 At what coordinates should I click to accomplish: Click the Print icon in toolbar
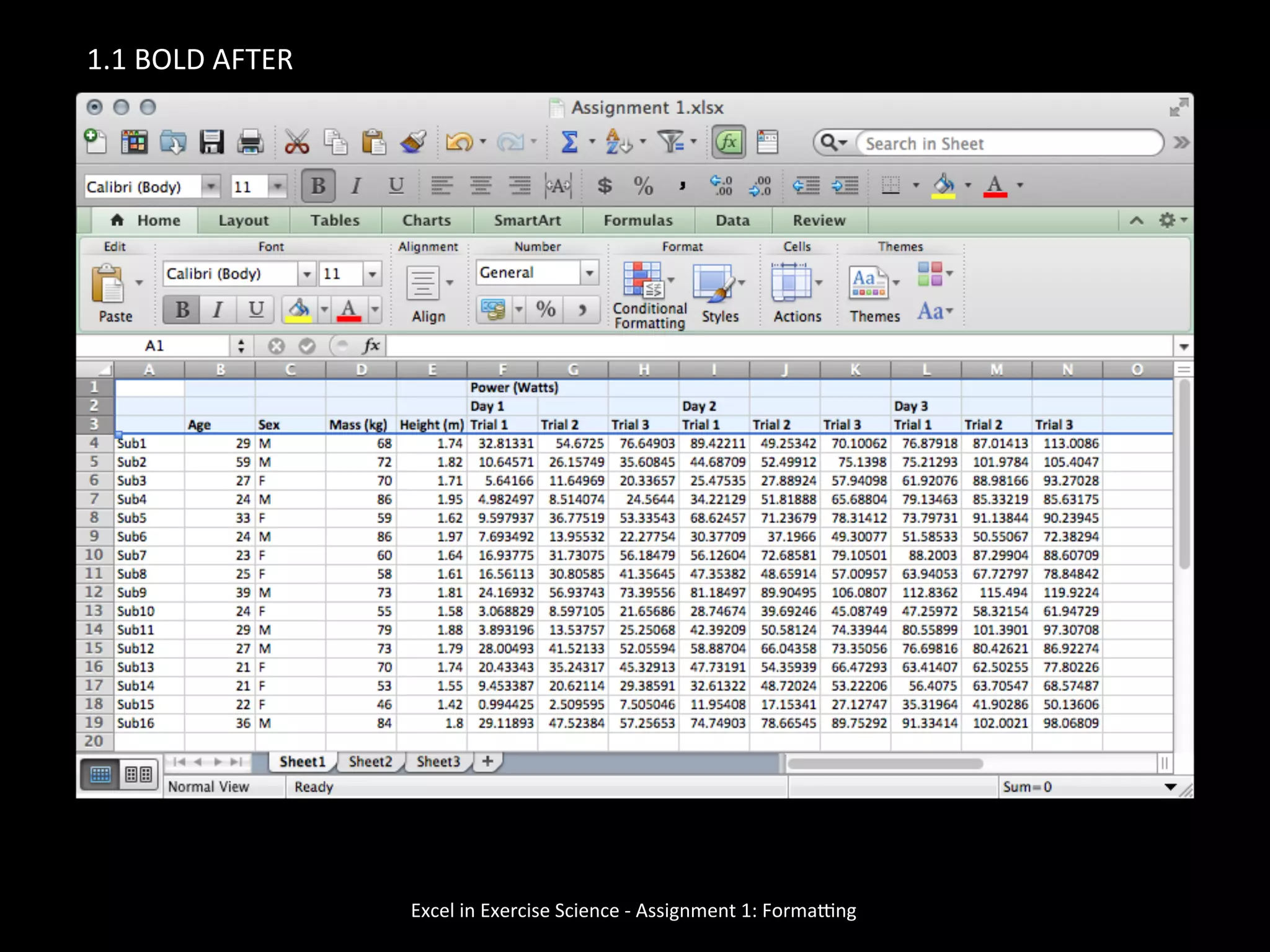[x=250, y=143]
